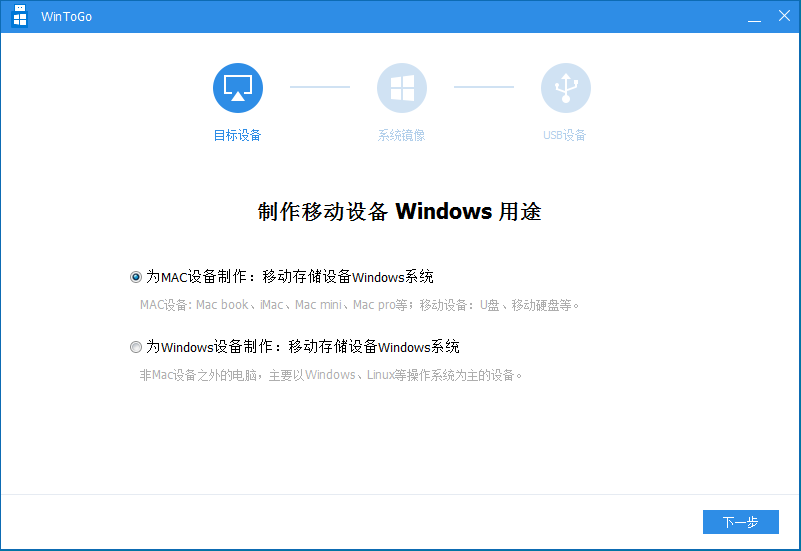This screenshot has height=551, width=801.
Task: Open the 目标设备 step label
Action: tap(238, 135)
